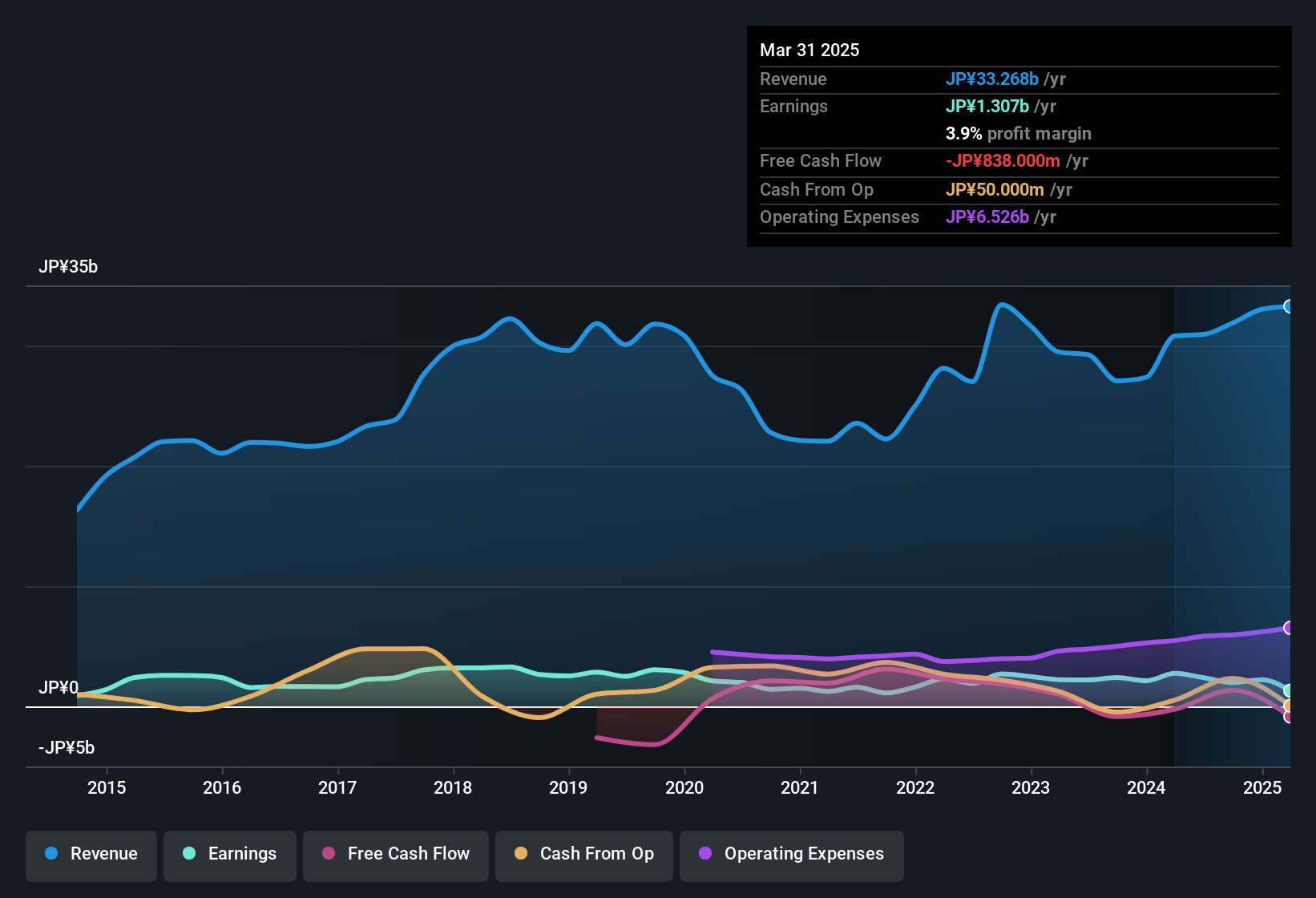Click the Mar 31 2025 tooltip date
The height and width of the screenshot is (898, 1316).
pos(809,51)
